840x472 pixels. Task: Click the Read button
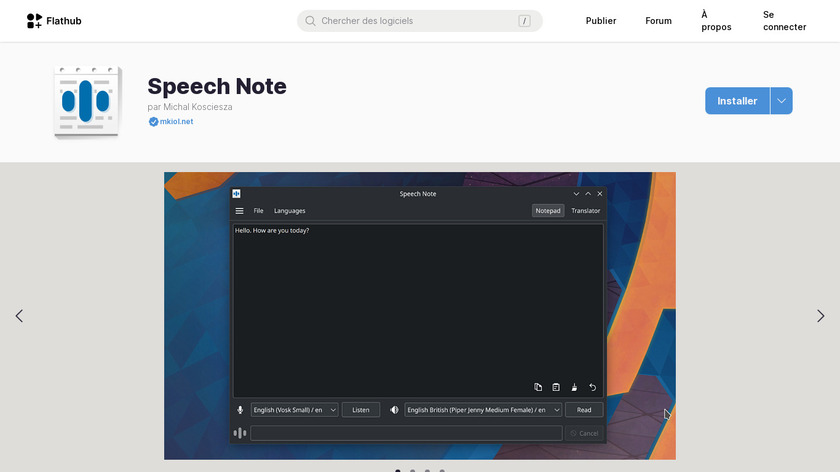coord(584,410)
